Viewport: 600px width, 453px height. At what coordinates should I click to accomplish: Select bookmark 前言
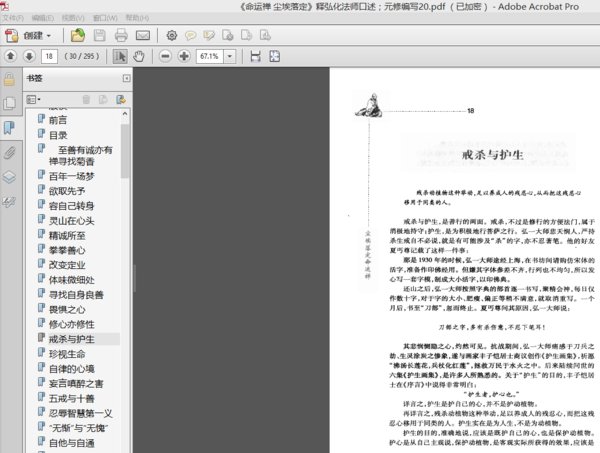pyautogui.click(x=58, y=120)
